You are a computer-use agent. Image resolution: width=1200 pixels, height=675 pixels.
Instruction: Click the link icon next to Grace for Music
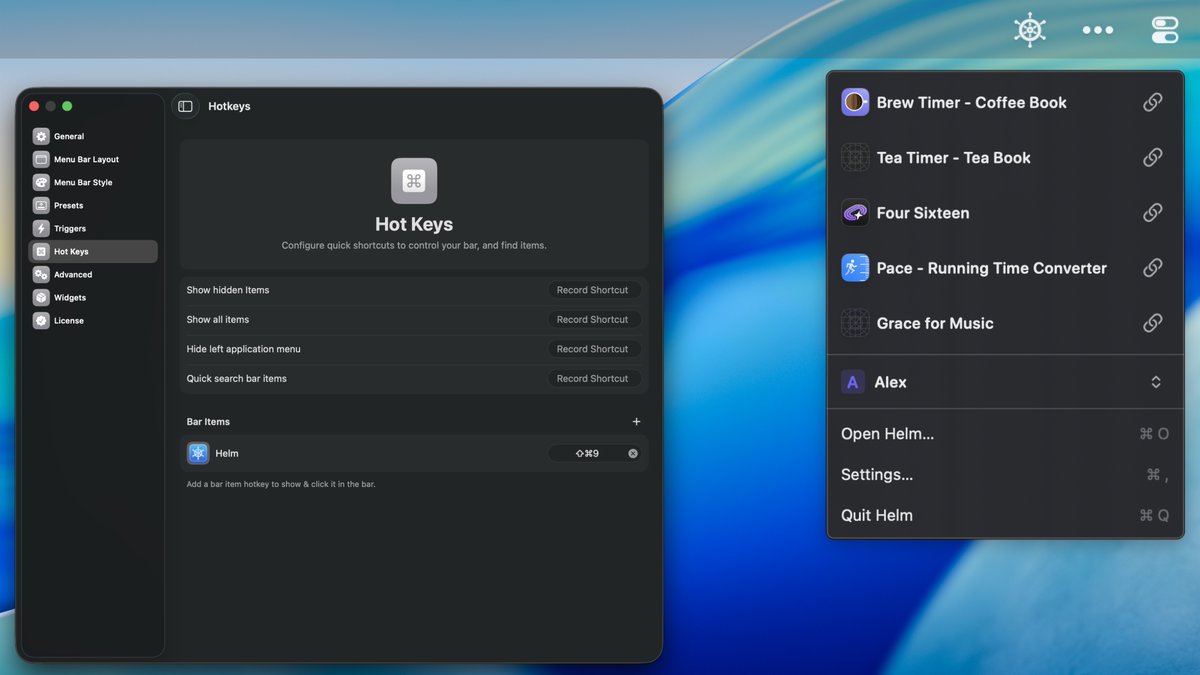pyautogui.click(x=1152, y=323)
